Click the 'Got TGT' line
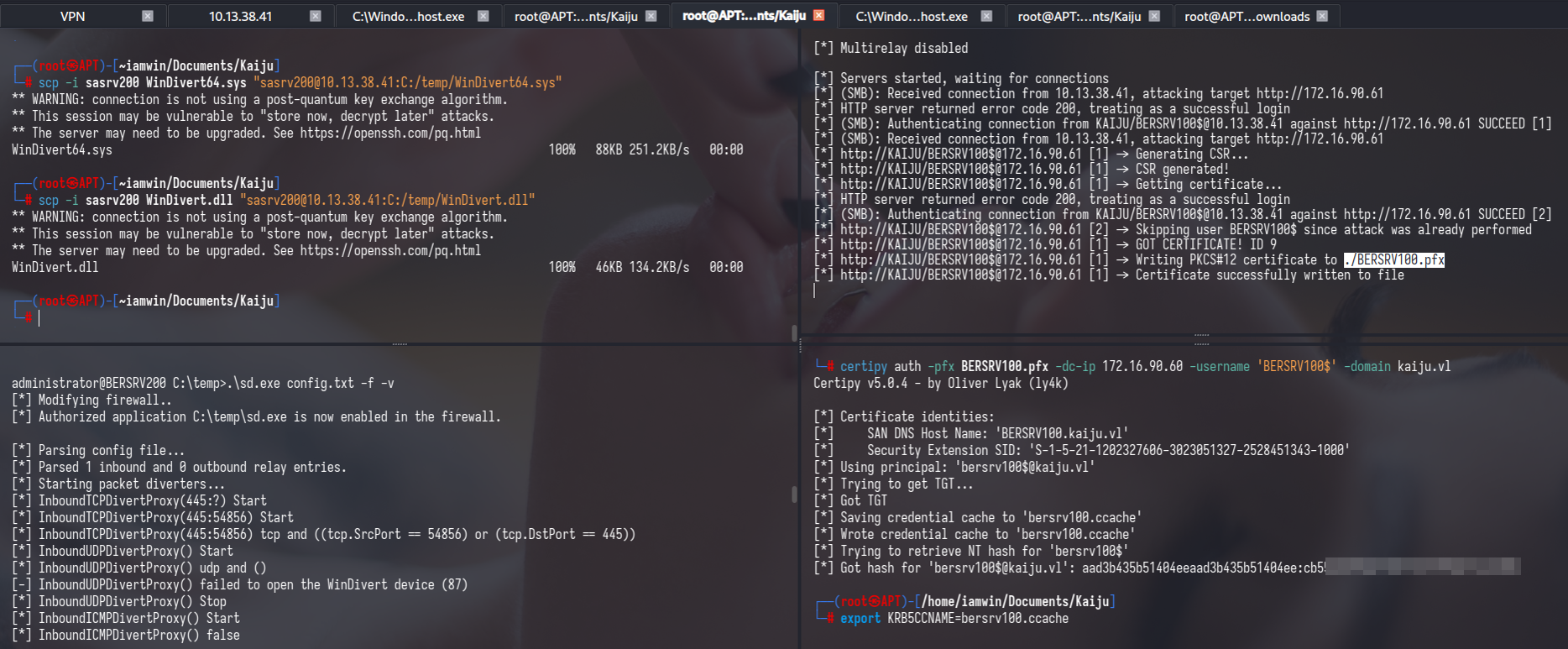The height and width of the screenshot is (649, 1568). [x=850, y=500]
